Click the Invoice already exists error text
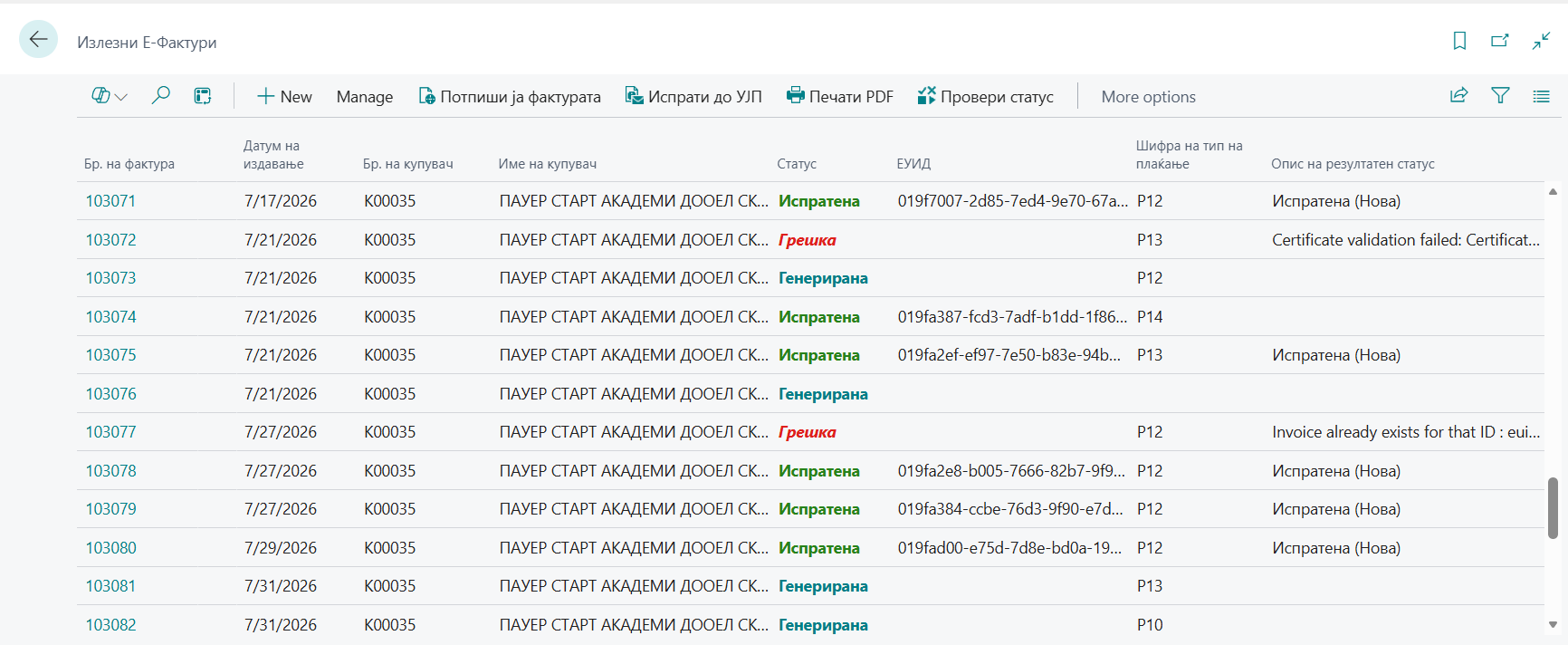Screen dimensions: 1568x645 coord(1406,432)
